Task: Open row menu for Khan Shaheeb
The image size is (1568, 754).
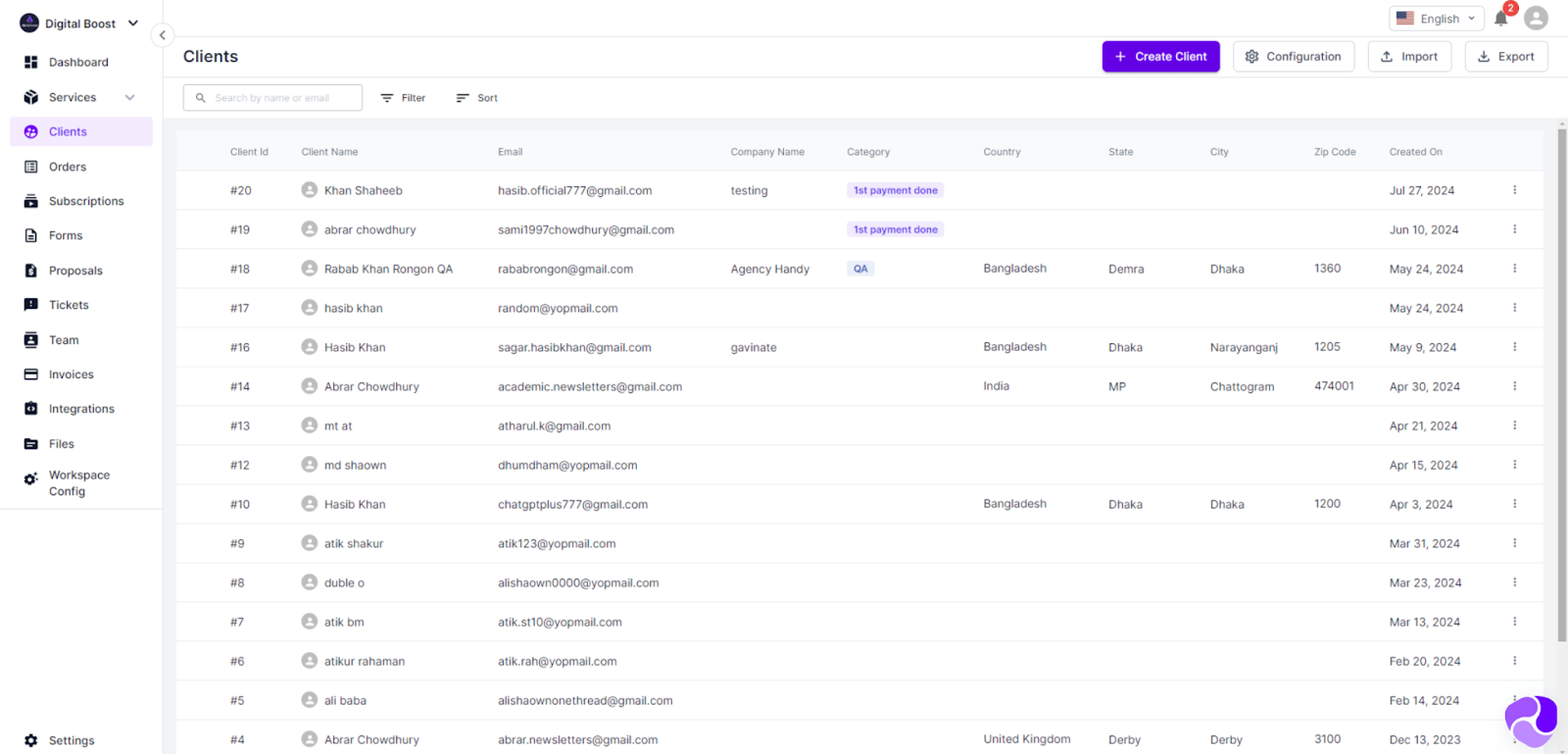Action: (x=1514, y=190)
